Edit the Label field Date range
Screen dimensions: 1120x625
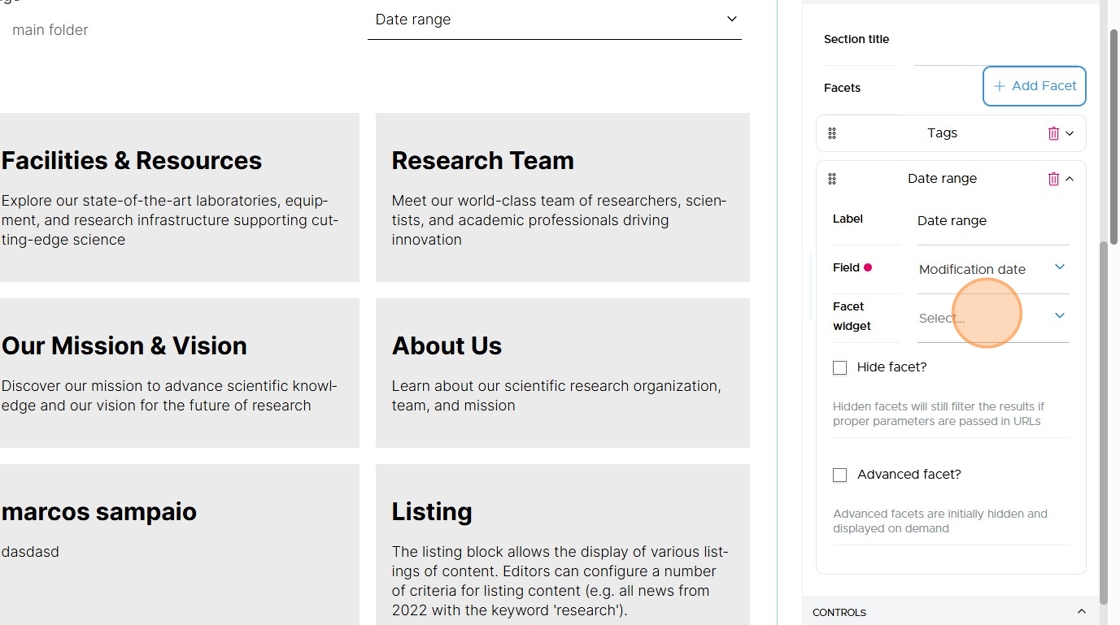pyautogui.click(x=993, y=221)
